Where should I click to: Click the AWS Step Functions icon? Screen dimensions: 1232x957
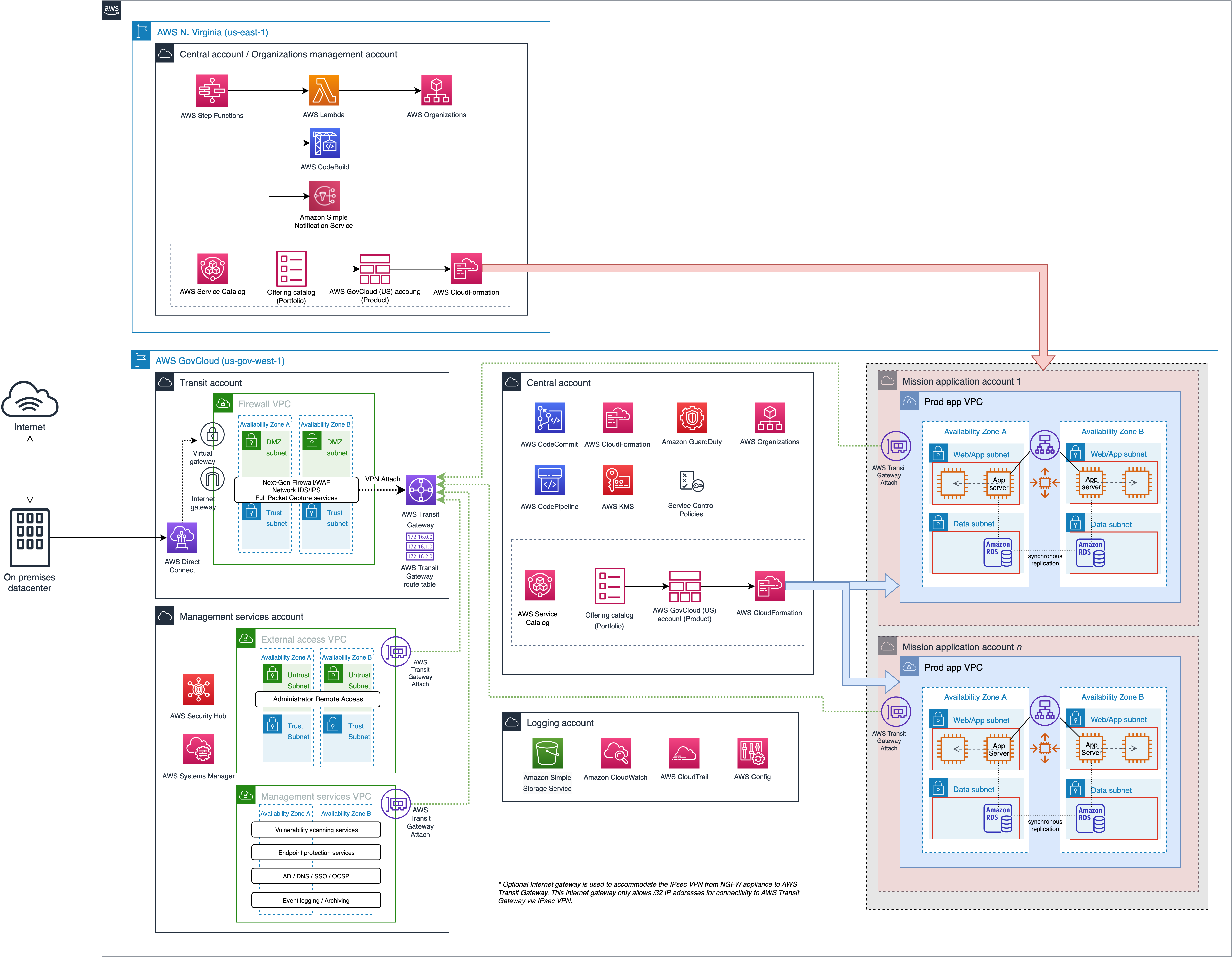coord(212,90)
